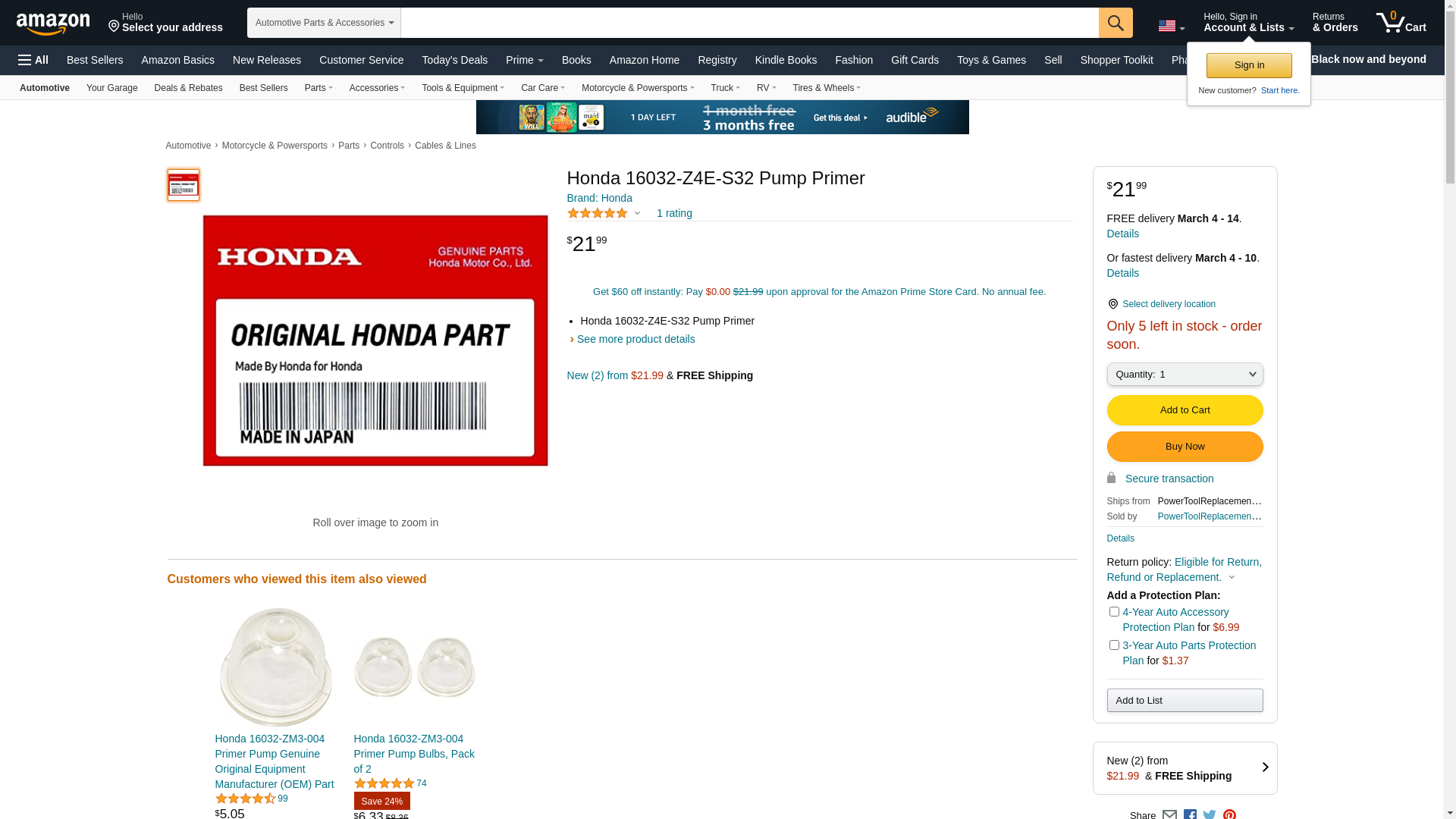Share product via Pinterest icon
Viewport: 1456px width, 819px height.
coord(1229,814)
